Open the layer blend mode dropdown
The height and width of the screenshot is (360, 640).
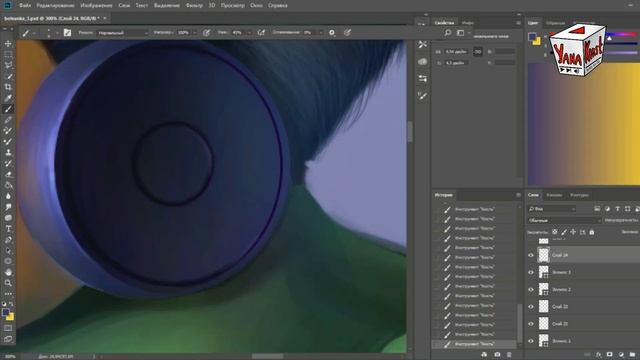(x=564, y=220)
